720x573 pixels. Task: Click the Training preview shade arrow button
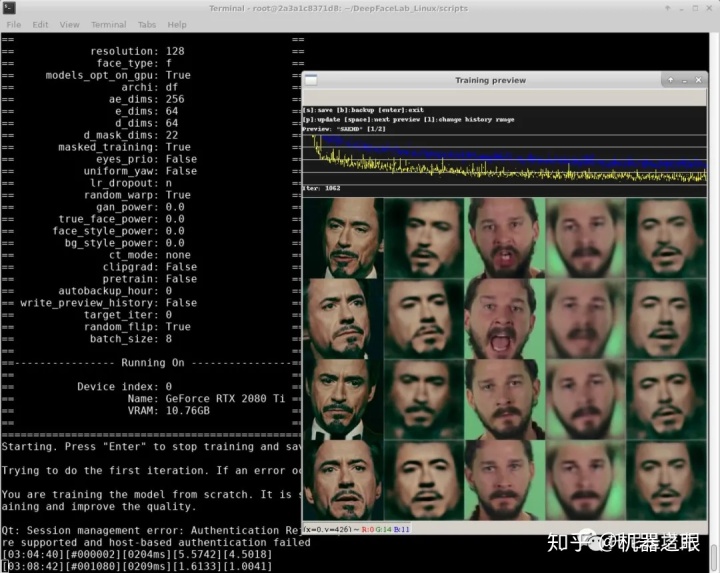(670, 80)
